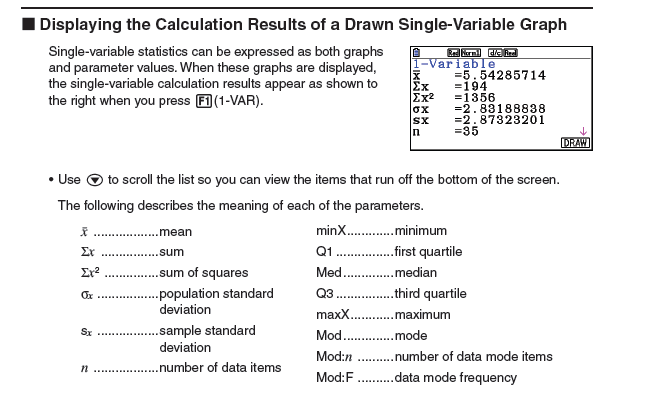Screen dimensions: 648x398
Task: Click the black square before the heading
Action: [x=28, y=24]
